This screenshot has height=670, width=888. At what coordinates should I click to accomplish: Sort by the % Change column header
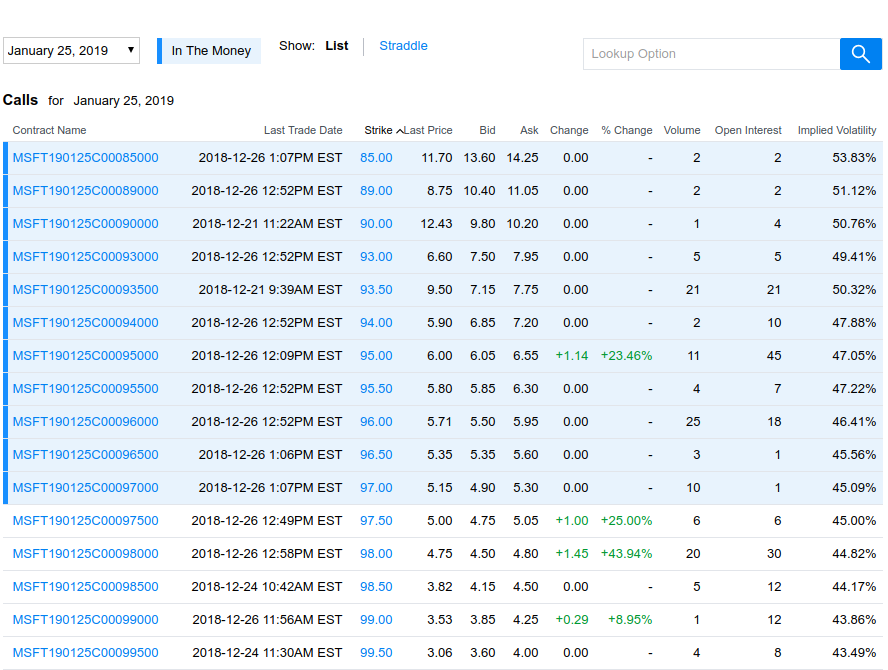(x=626, y=130)
